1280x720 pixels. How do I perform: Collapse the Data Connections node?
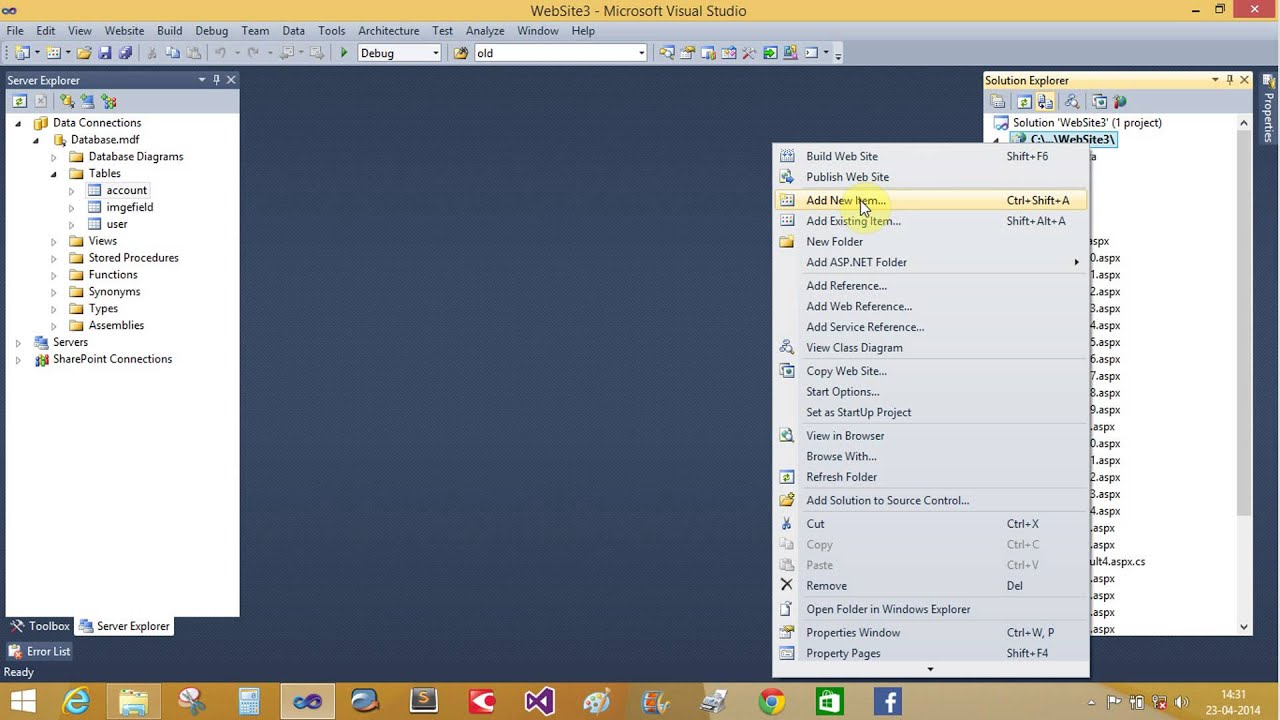18,123
